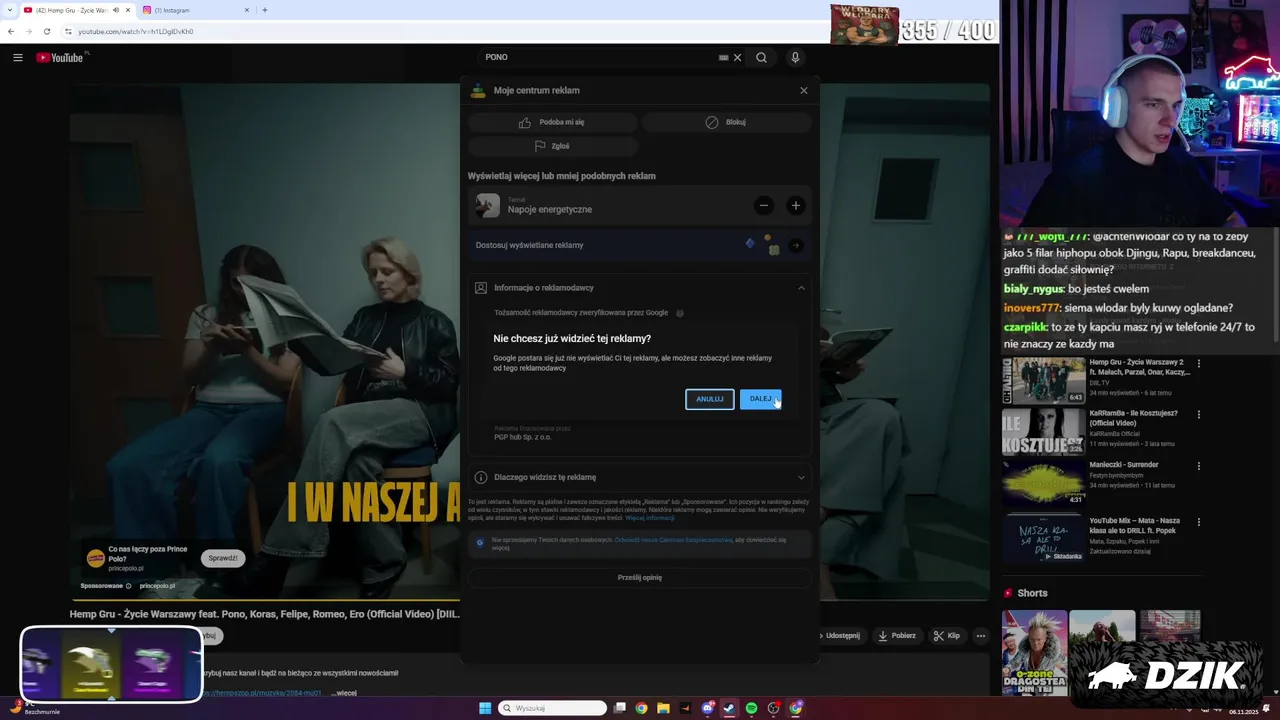Click the Podoba mi się thumbs-up button
This screenshot has height=720, width=1280.
pos(552,122)
